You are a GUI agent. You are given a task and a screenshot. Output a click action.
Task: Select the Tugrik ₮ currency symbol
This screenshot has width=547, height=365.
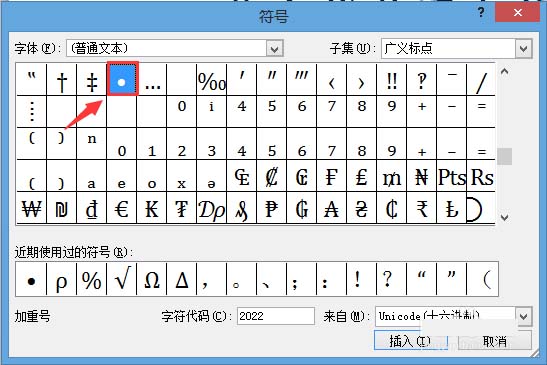click(x=182, y=208)
